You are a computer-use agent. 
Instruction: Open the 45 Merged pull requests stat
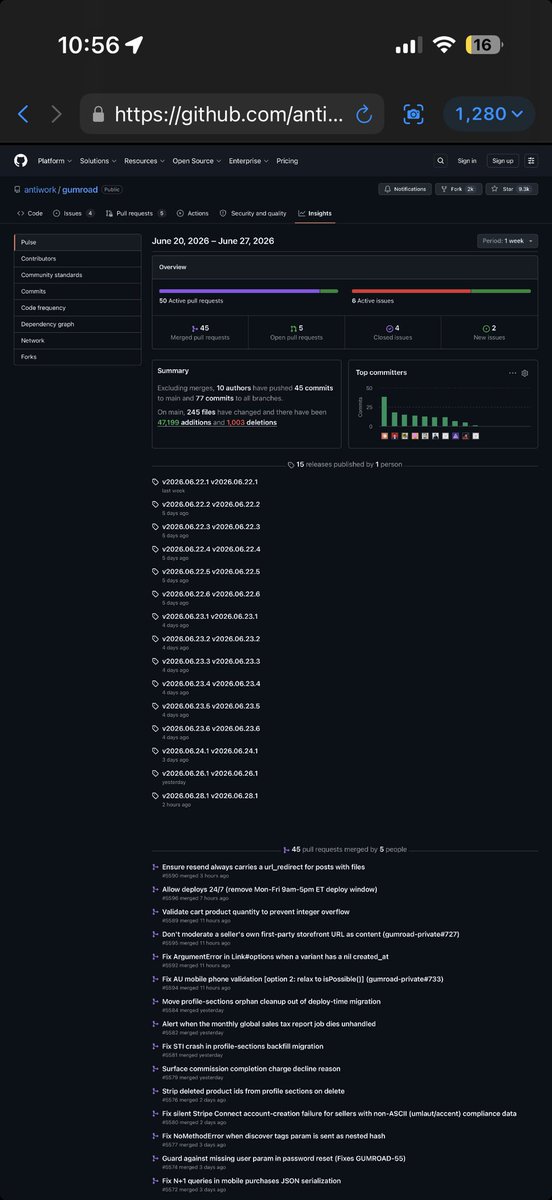[200, 332]
